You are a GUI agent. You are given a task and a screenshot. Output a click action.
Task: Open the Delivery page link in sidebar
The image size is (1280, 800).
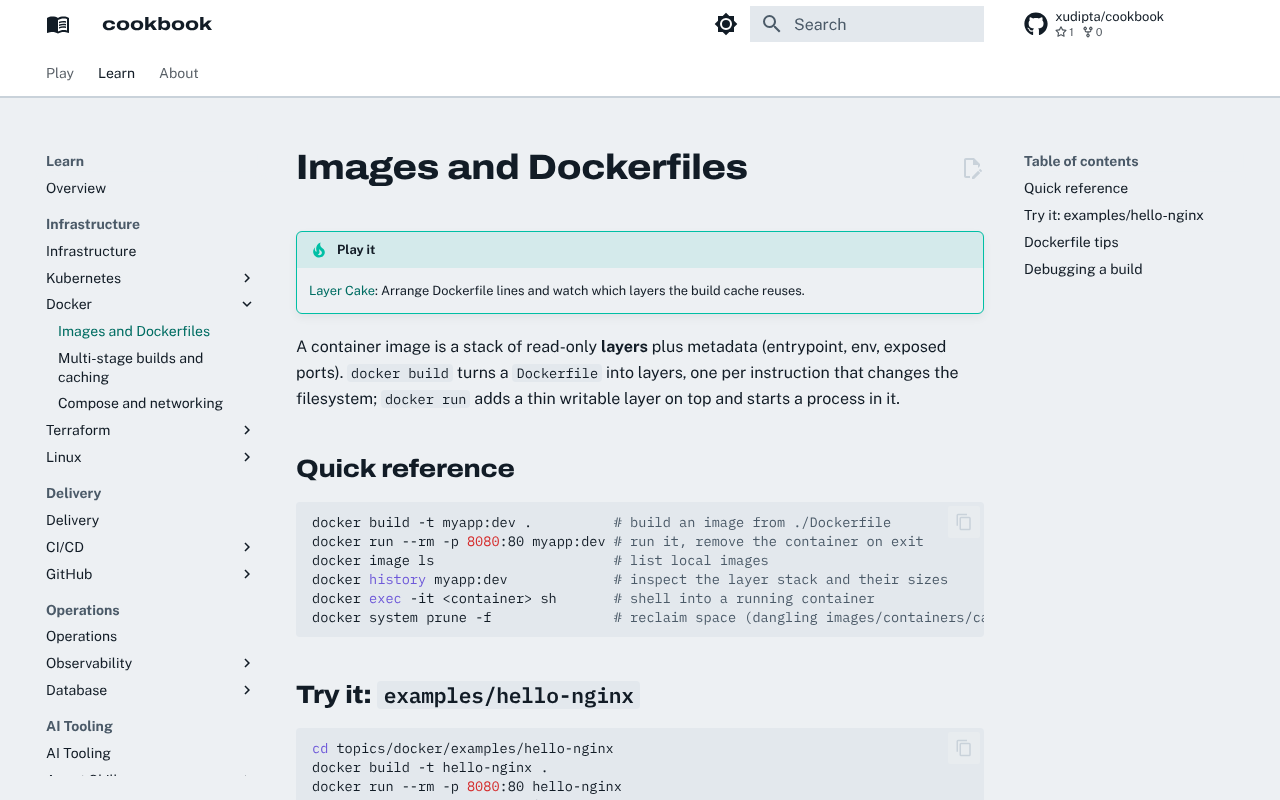(x=72, y=520)
